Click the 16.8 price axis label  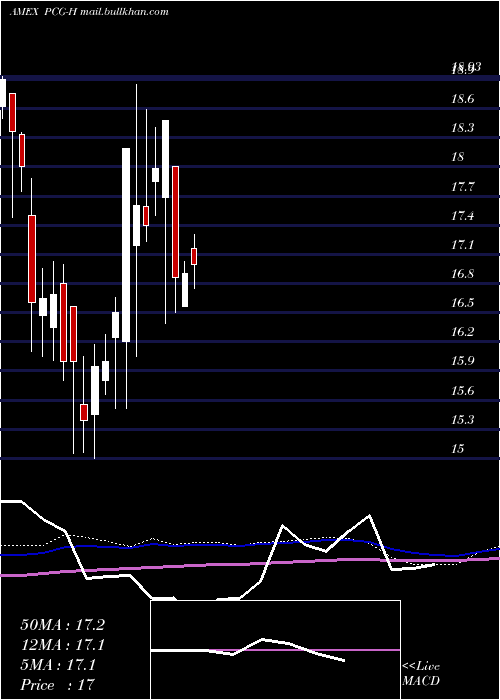462,274
